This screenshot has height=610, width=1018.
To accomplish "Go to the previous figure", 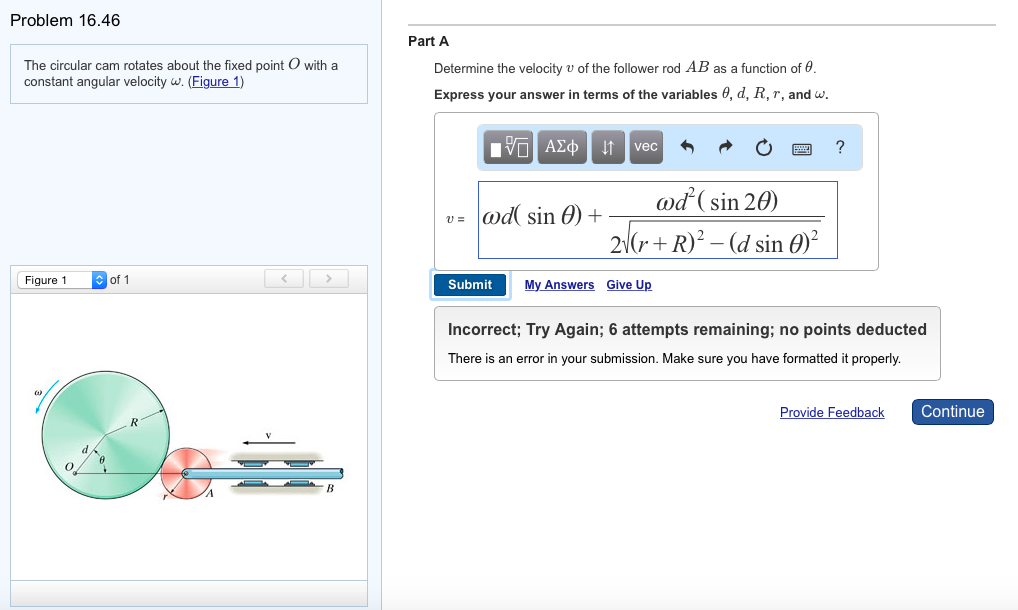I will pyautogui.click(x=283, y=279).
